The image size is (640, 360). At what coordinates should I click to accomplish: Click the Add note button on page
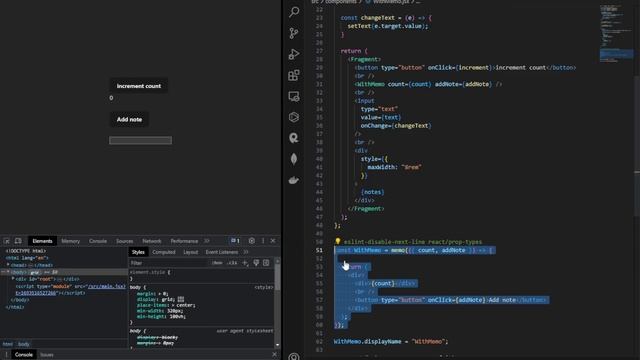point(129,120)
